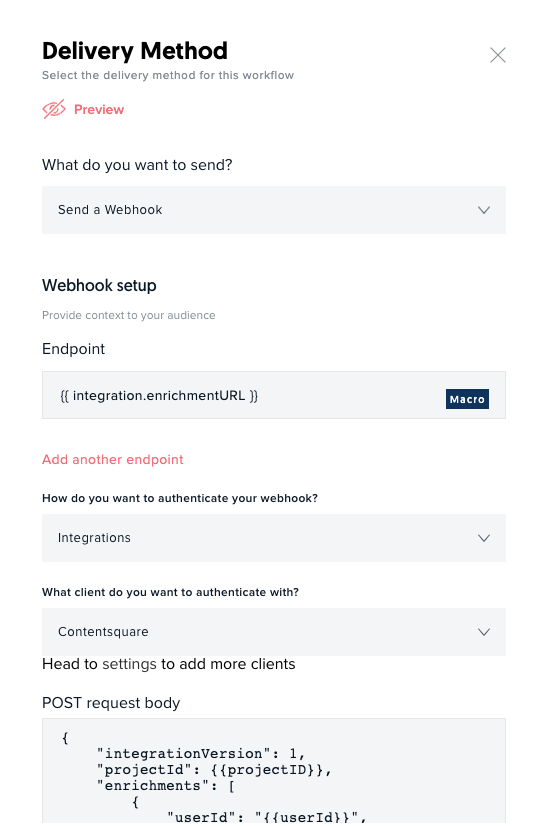547x826 pixels.
Task: Close the Delivery Method panel
Action: [x=497, y=55]
